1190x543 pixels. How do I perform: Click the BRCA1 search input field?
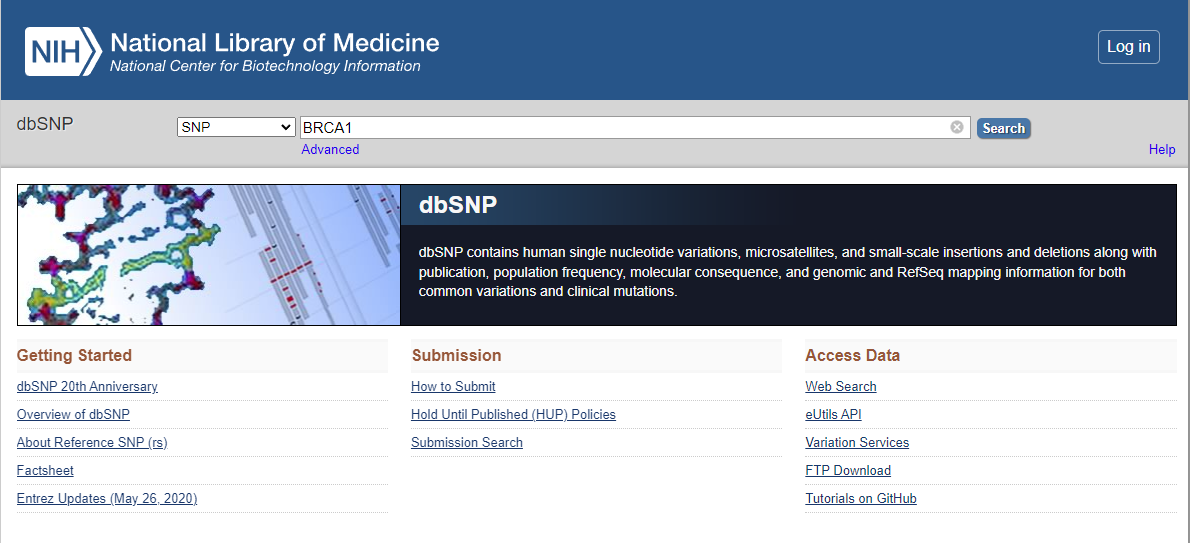tap(620, 128)
